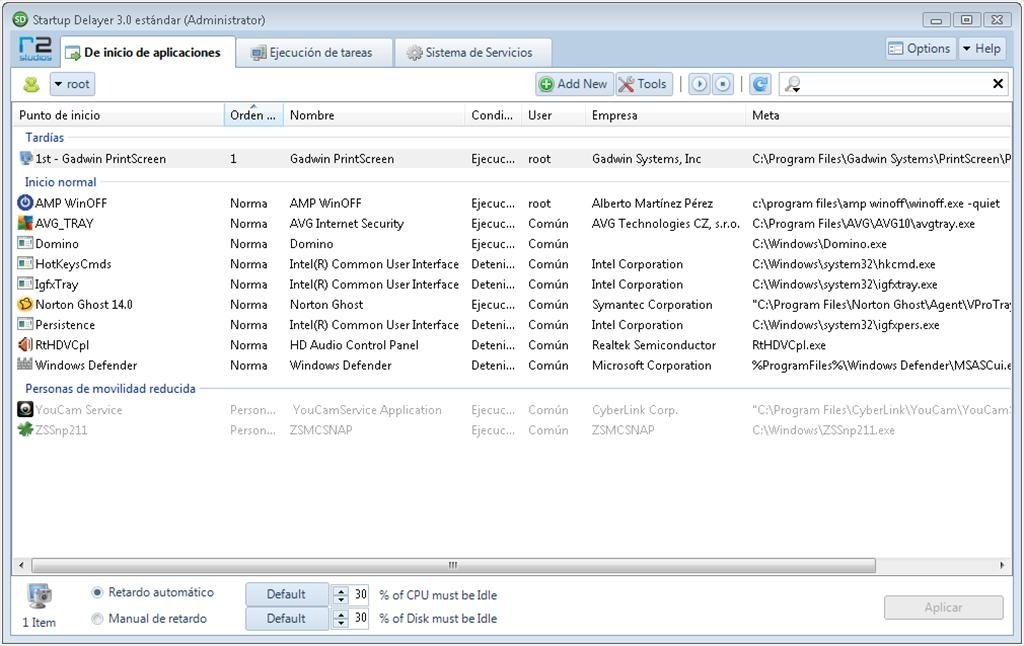The image size is (1024, 646).
Task: Click Default button for Disk idle
Action: (x=287, y=618)
